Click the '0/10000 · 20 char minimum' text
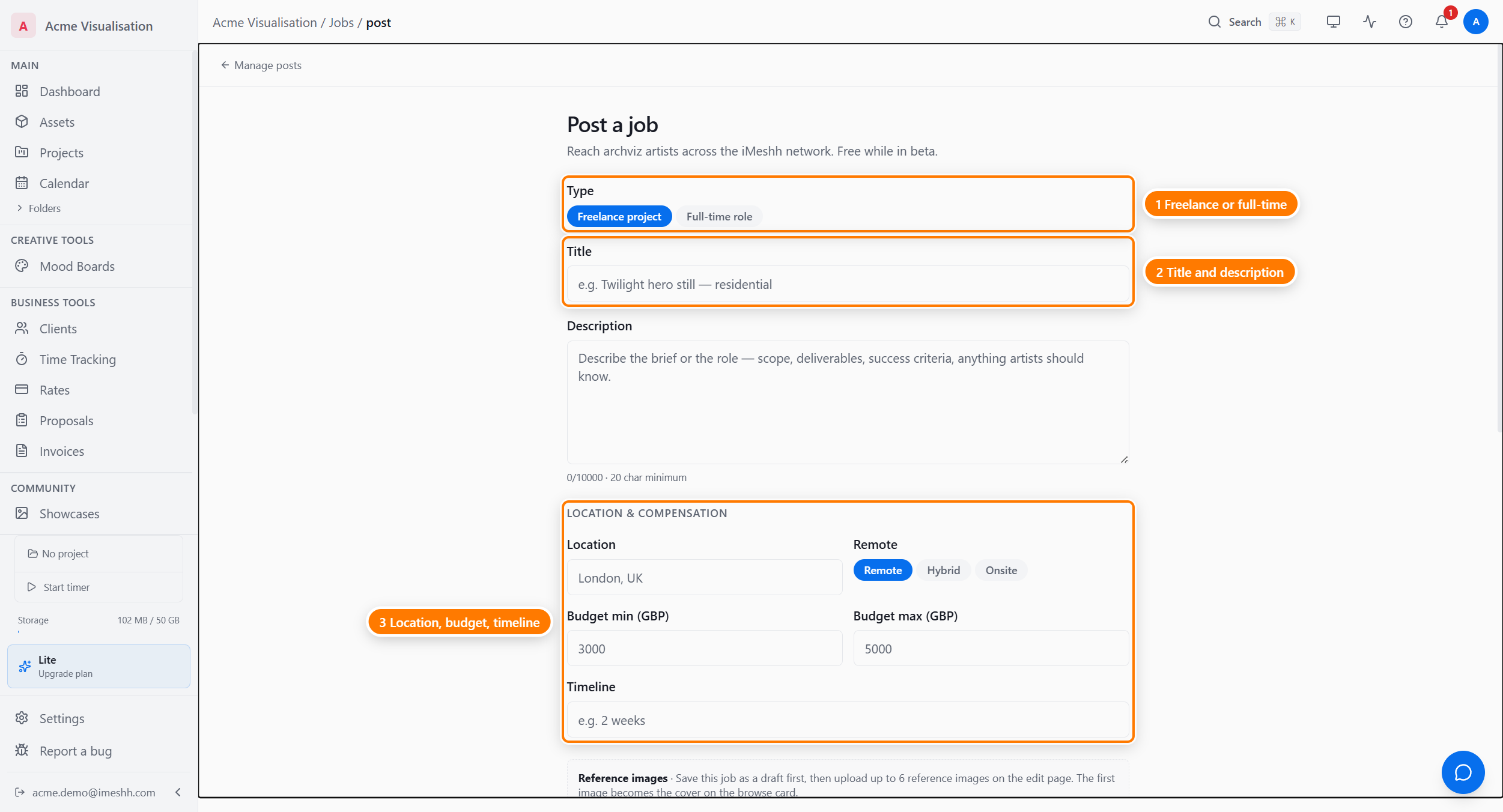 coord(626,477)
